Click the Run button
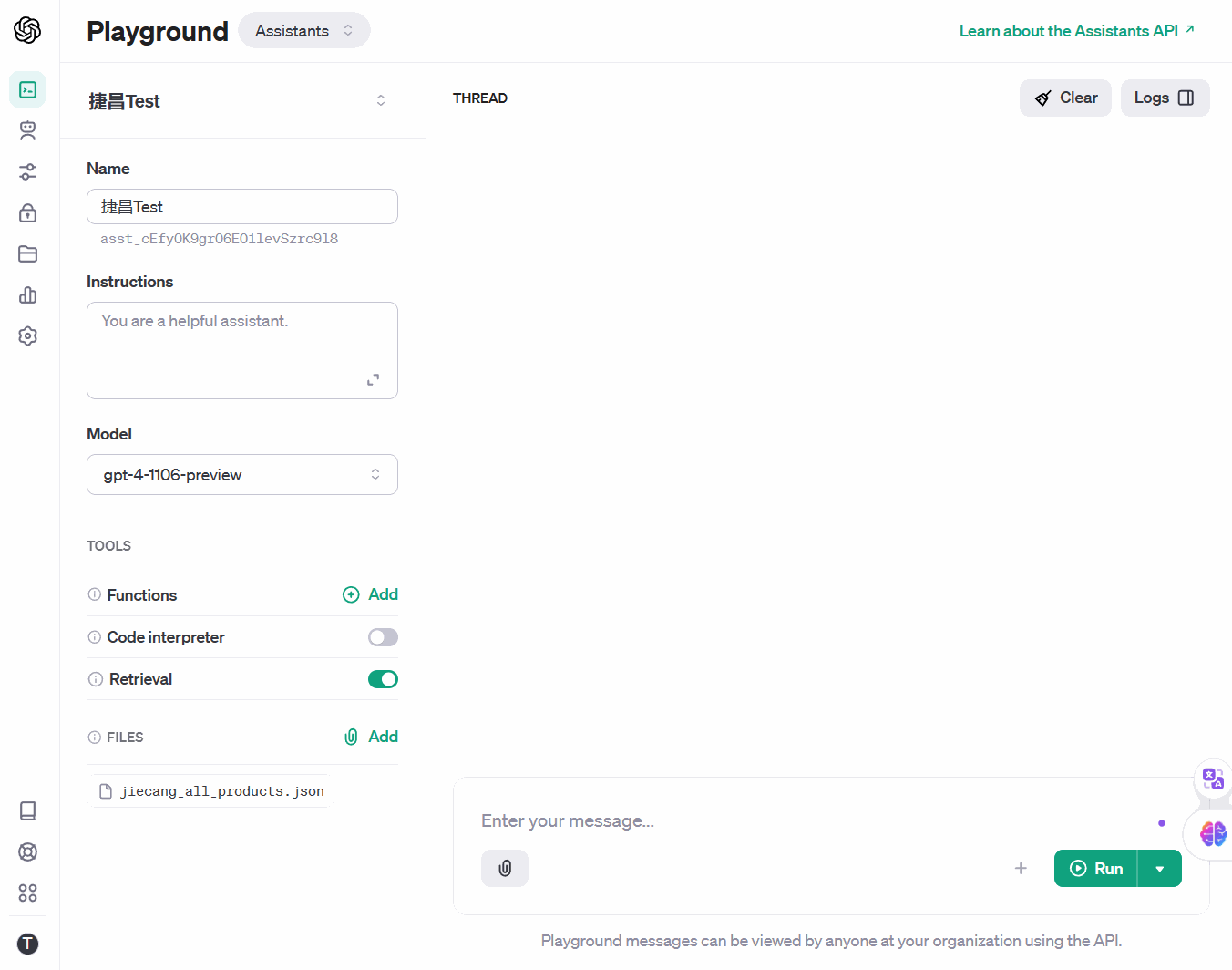Image resolution: width=1232 pixels, height=970 pixels. [x=1096, y=868]
